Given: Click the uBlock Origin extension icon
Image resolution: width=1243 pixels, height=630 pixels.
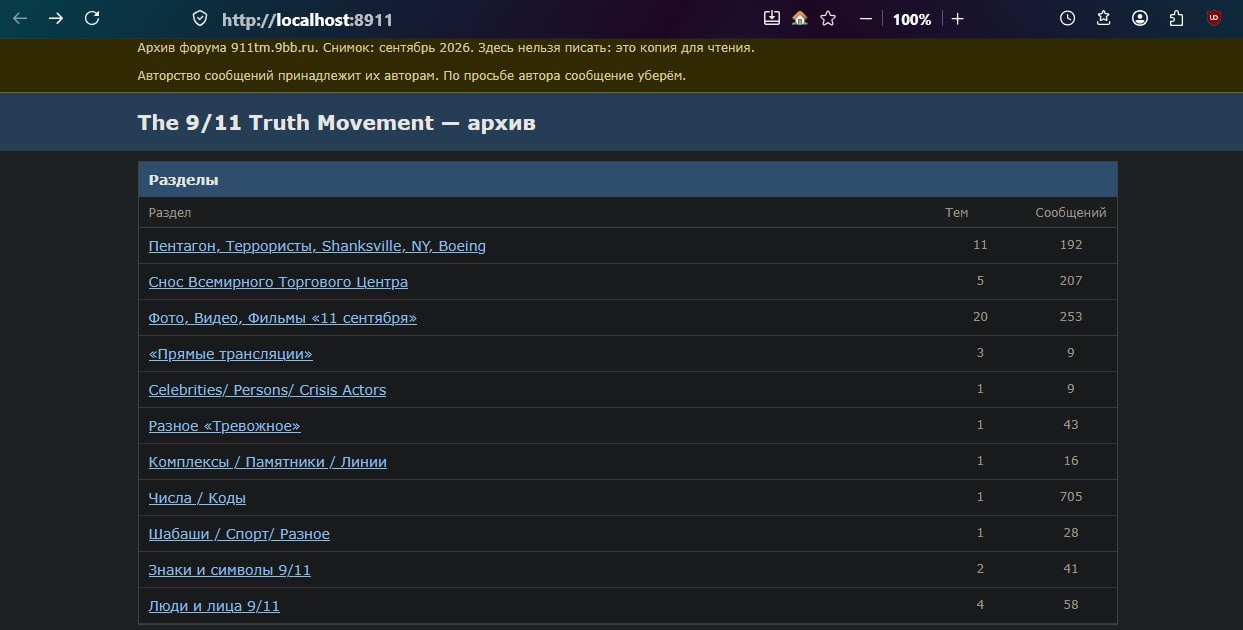Looking at the screenshot, I should click(x=1214, y=18).
